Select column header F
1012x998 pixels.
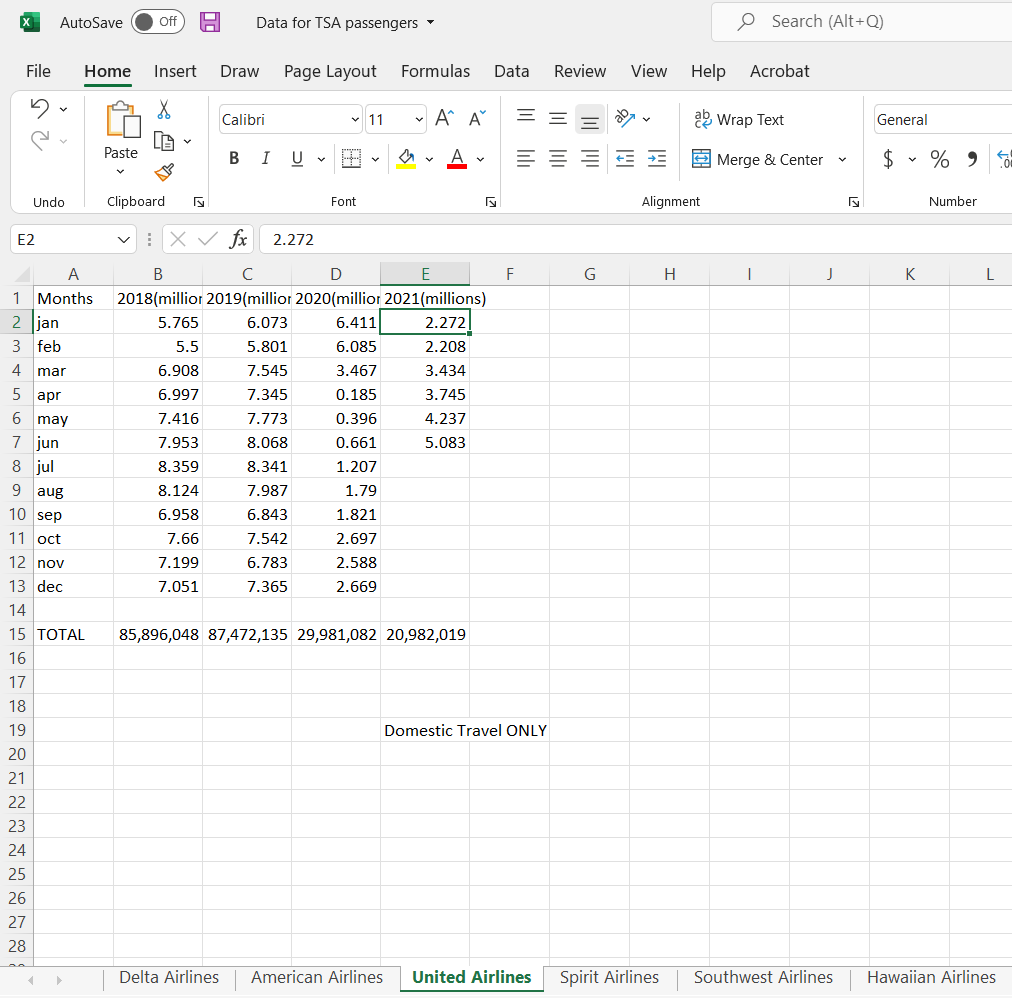click(x=510, y=274)
